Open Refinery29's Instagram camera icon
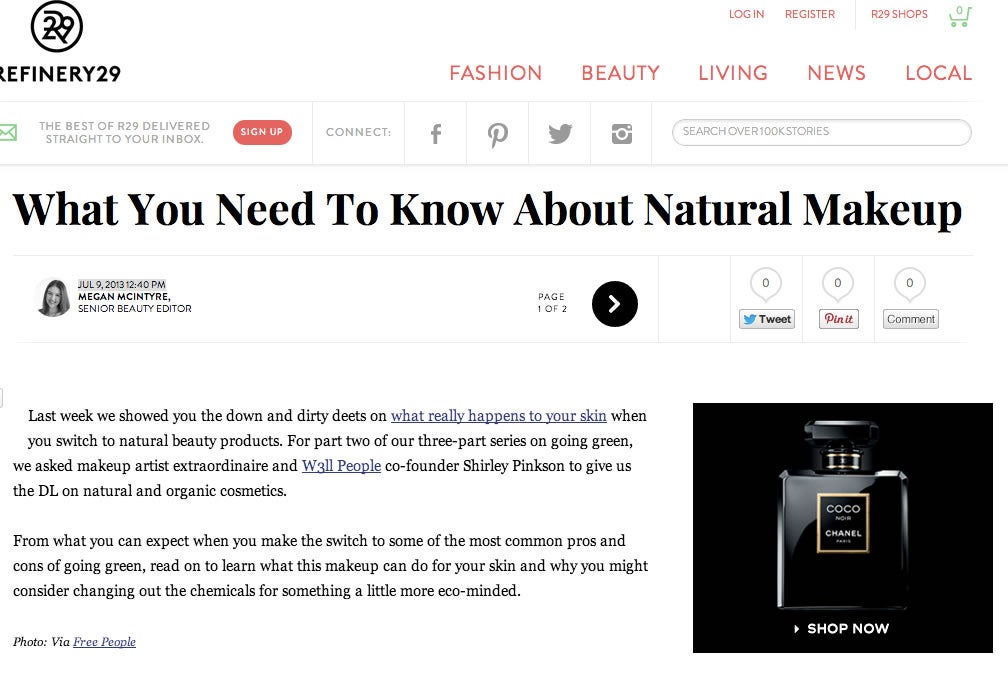Image resolution: width=1008 pixels, height=694 pixels. (x=622, y=134)
